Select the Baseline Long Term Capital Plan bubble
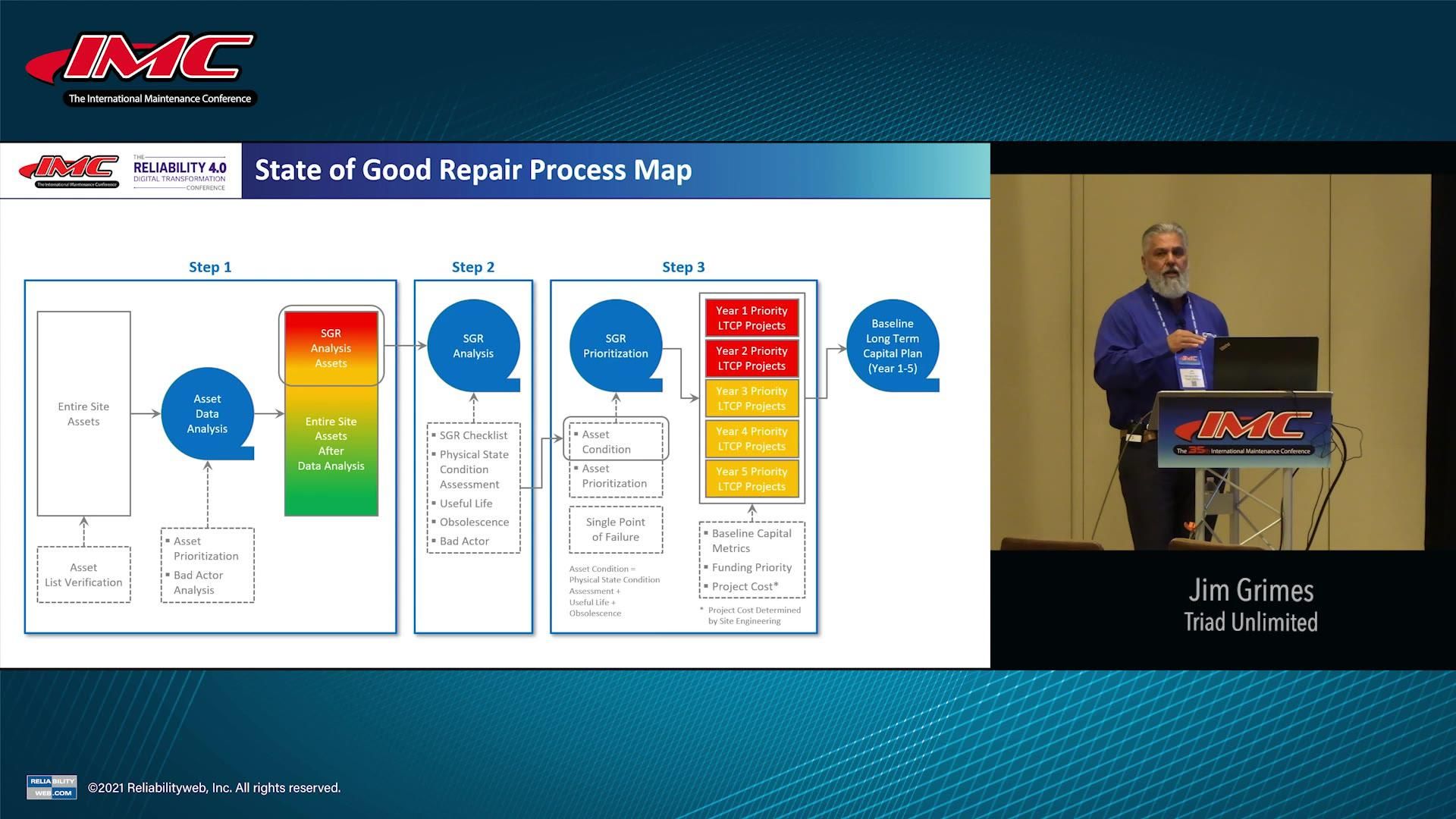This screenshot has height=819, width=1456. pyautogui.click(x=892, y=345)
